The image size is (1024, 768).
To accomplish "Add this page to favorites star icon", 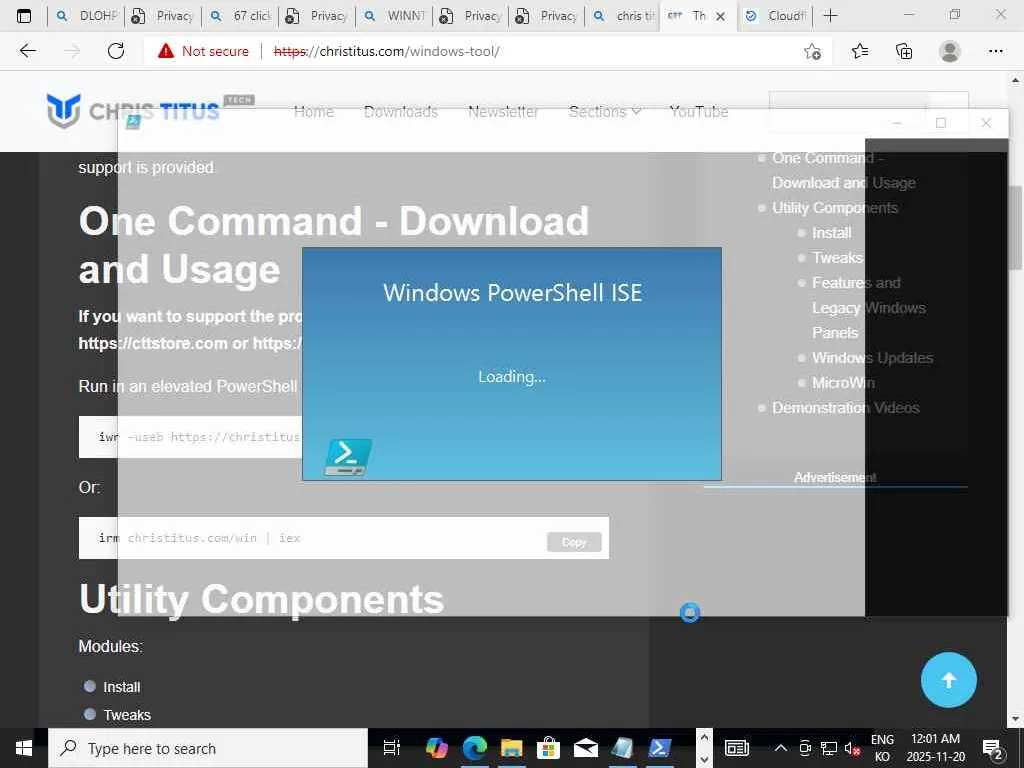I will click(812, 52).
